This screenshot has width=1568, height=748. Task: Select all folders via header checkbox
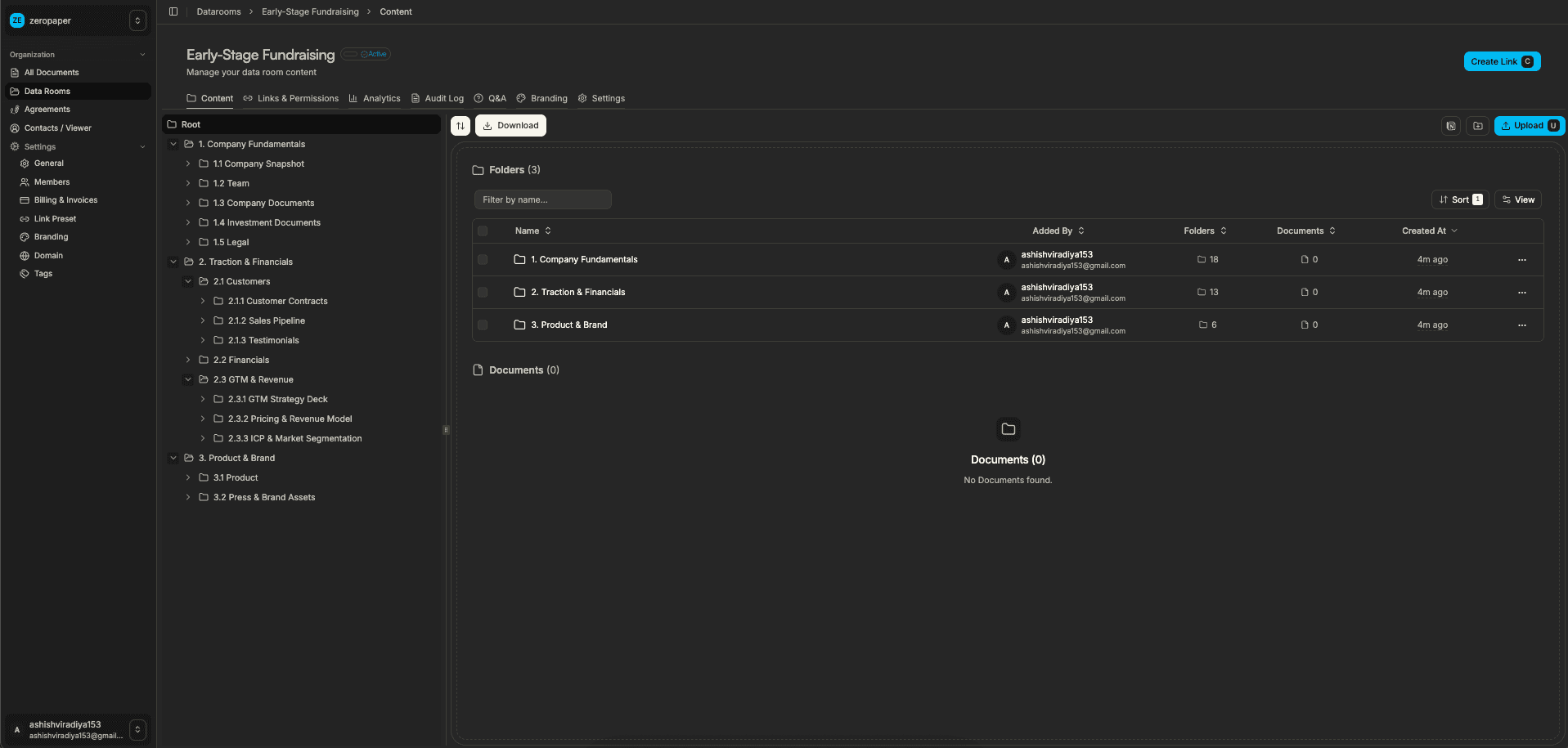482,231
